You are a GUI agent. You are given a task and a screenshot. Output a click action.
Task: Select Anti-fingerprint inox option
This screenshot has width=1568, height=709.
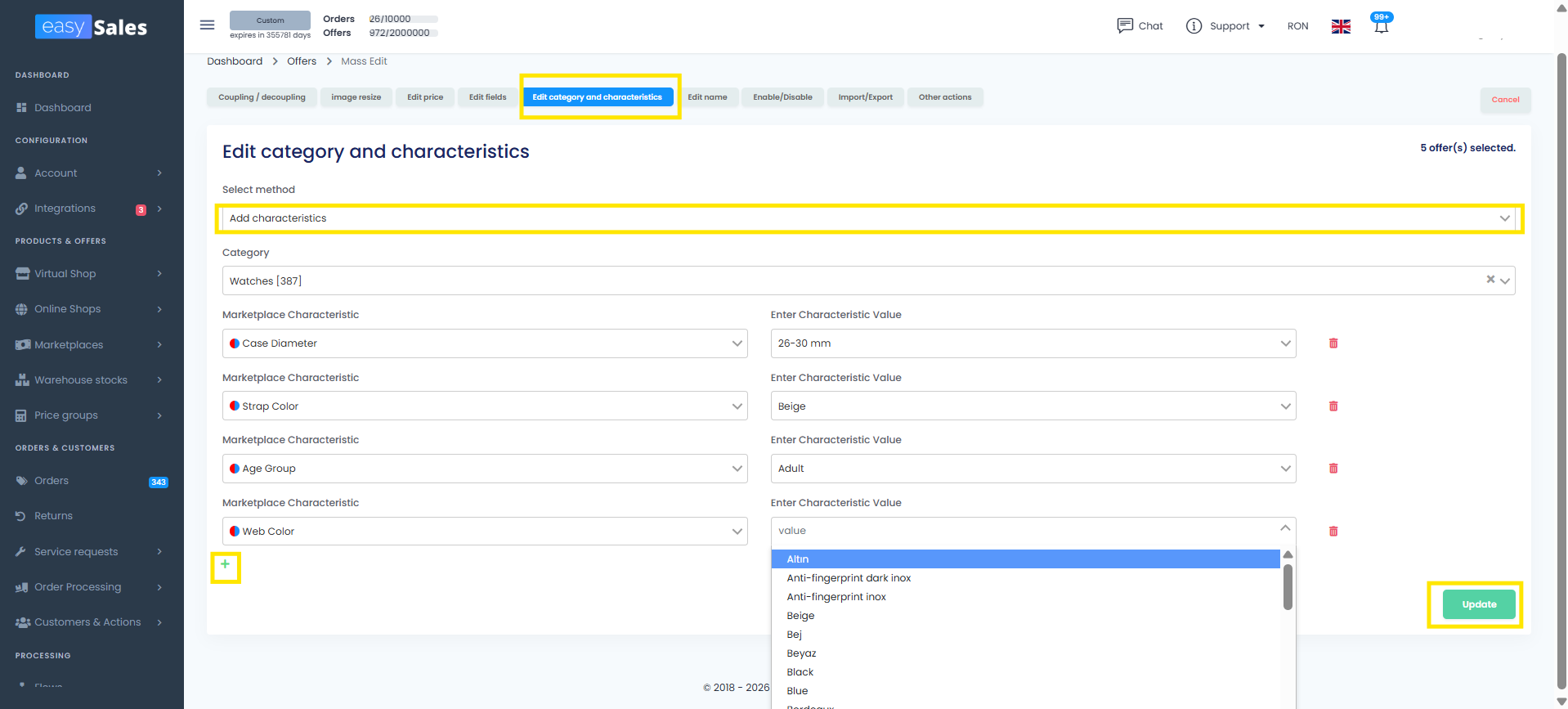click(1025, 597)
